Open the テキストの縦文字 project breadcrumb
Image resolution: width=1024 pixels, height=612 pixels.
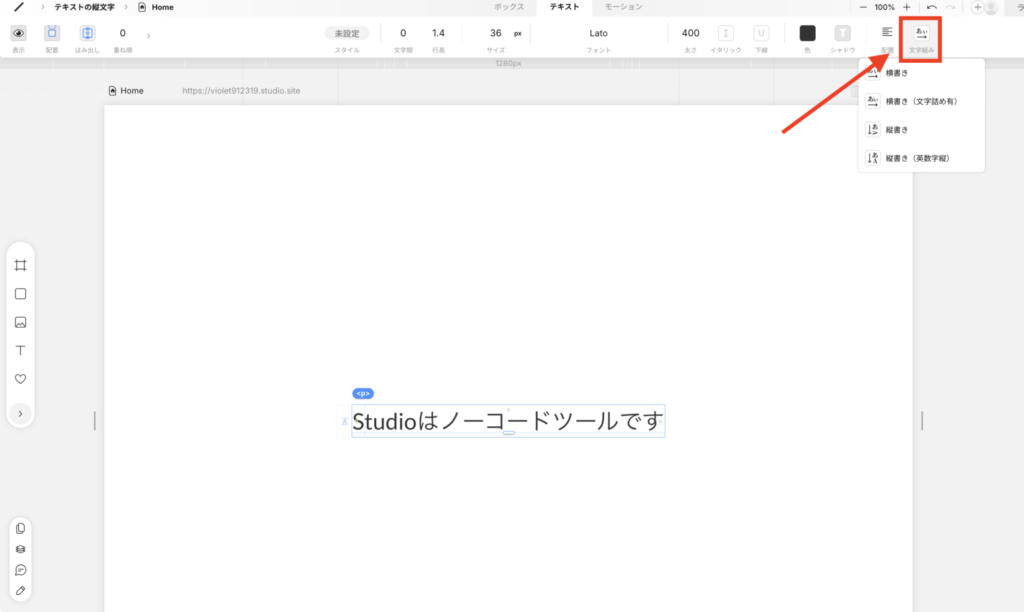pyautogui.click(x=84, y=7)
